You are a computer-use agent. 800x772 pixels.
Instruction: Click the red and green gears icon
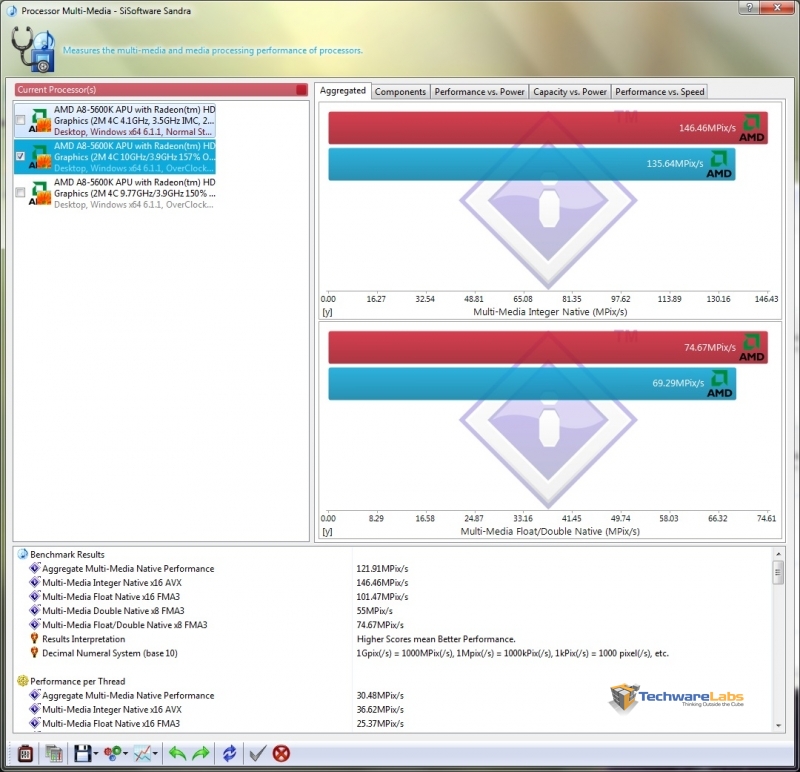click(x=112, y=753)
